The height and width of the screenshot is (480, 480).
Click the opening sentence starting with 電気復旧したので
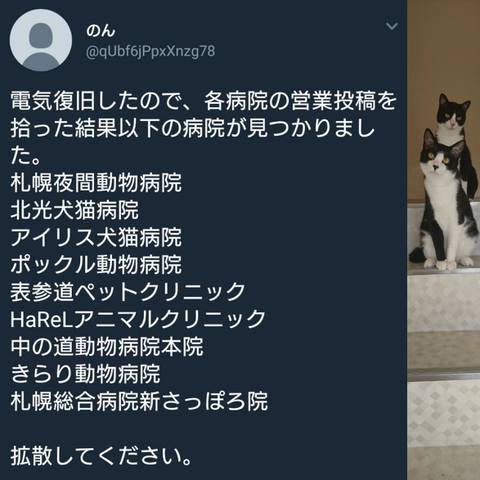203,100
